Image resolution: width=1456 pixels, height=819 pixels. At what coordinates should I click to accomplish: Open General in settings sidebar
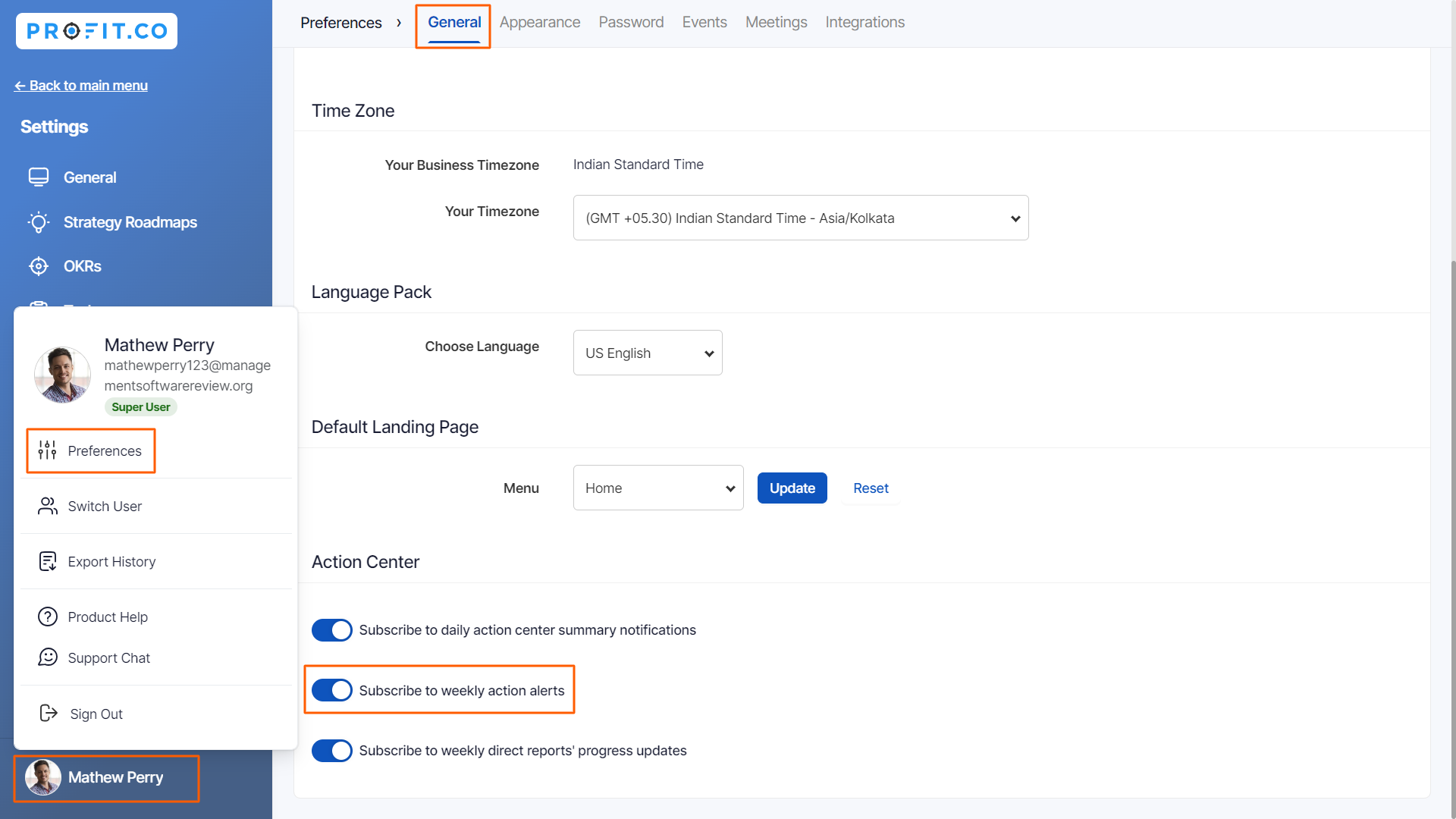(x=90, y=177)
